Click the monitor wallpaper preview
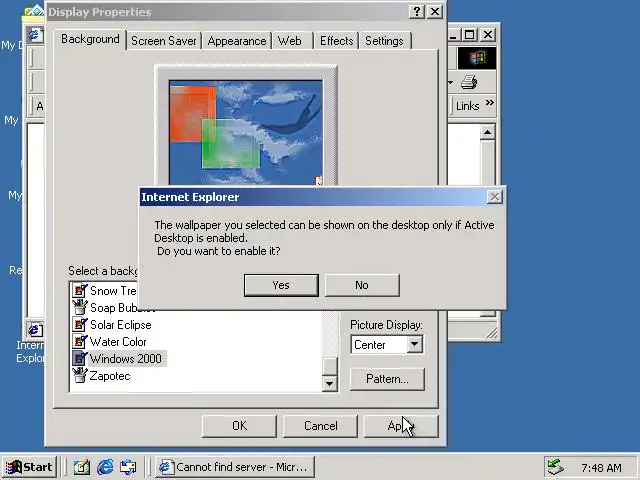Screen dimensions: 640x480 click(246, 133)
